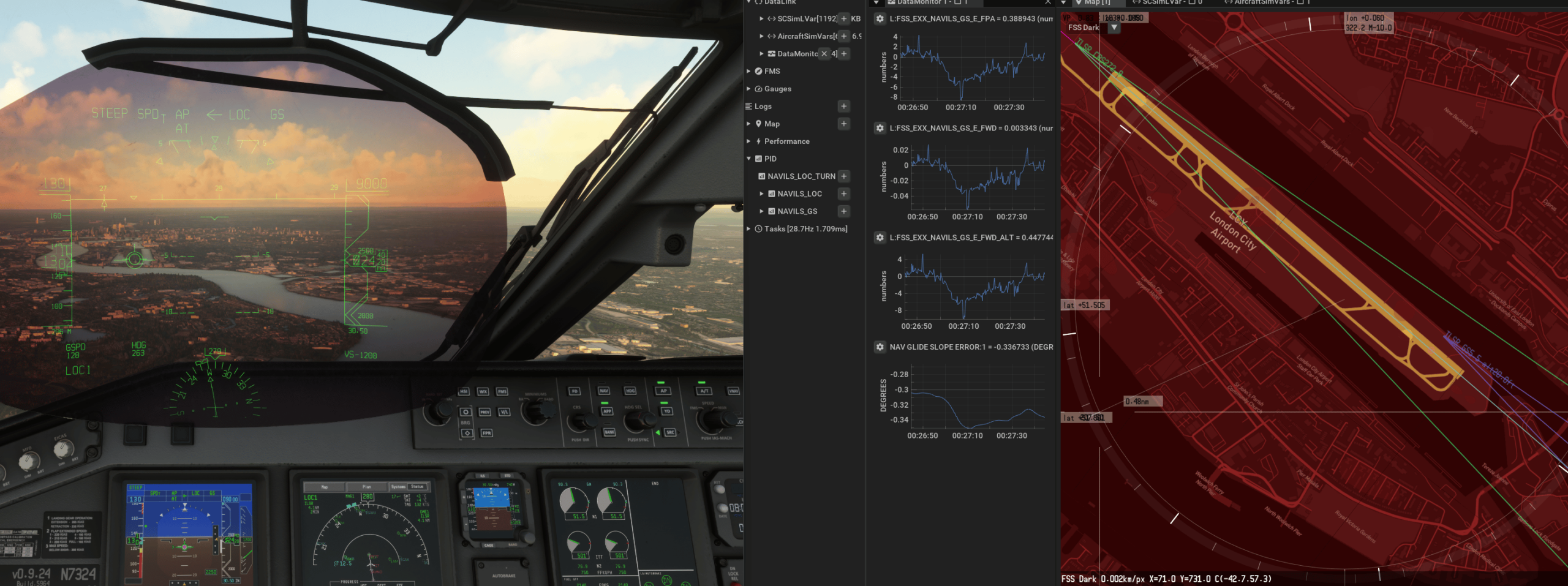This screenshot has height=586, width=1568.
Task: Expand the Gauges tree node
Action: (x=748, y=89)
